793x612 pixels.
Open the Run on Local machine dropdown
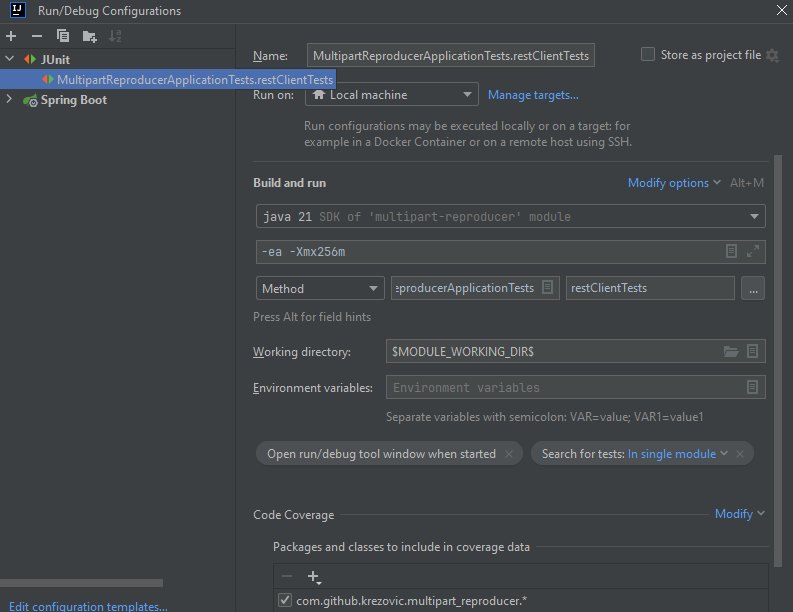pos(392,95)
